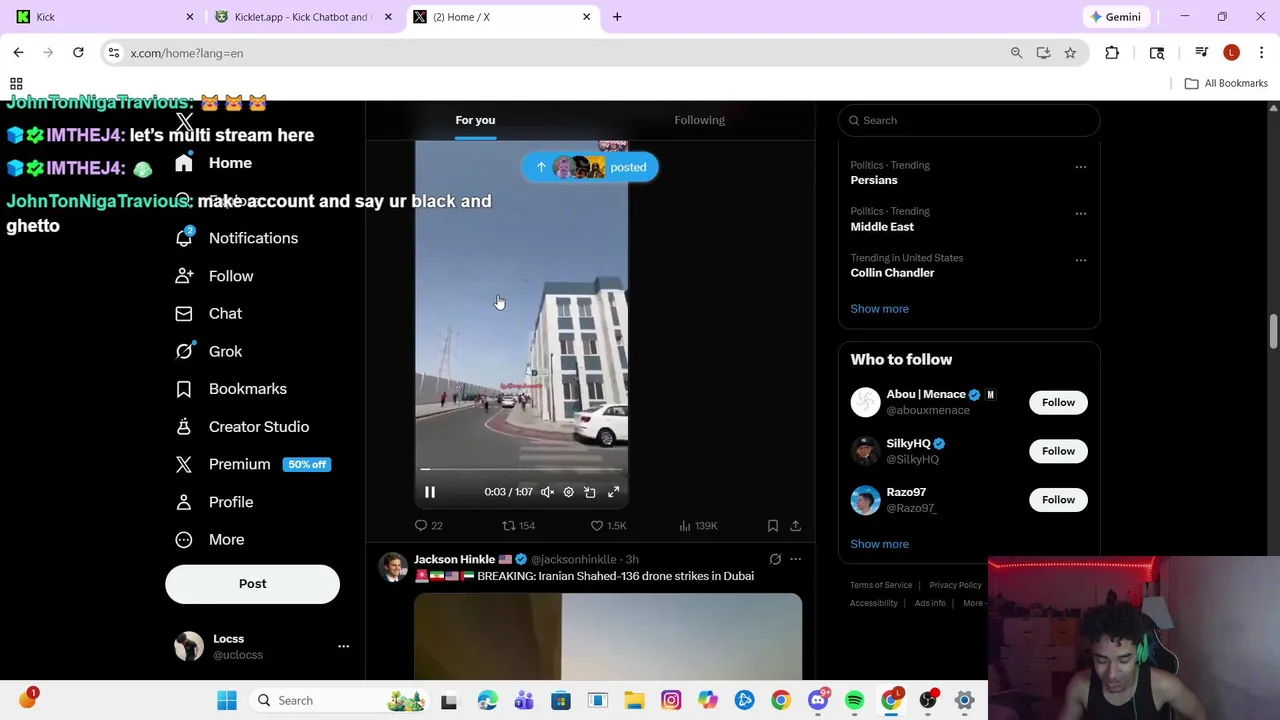Switch to the Kicklet.app browser tab
The image size is (1280, 720).
pyautogui.click(x=304, y=17)
